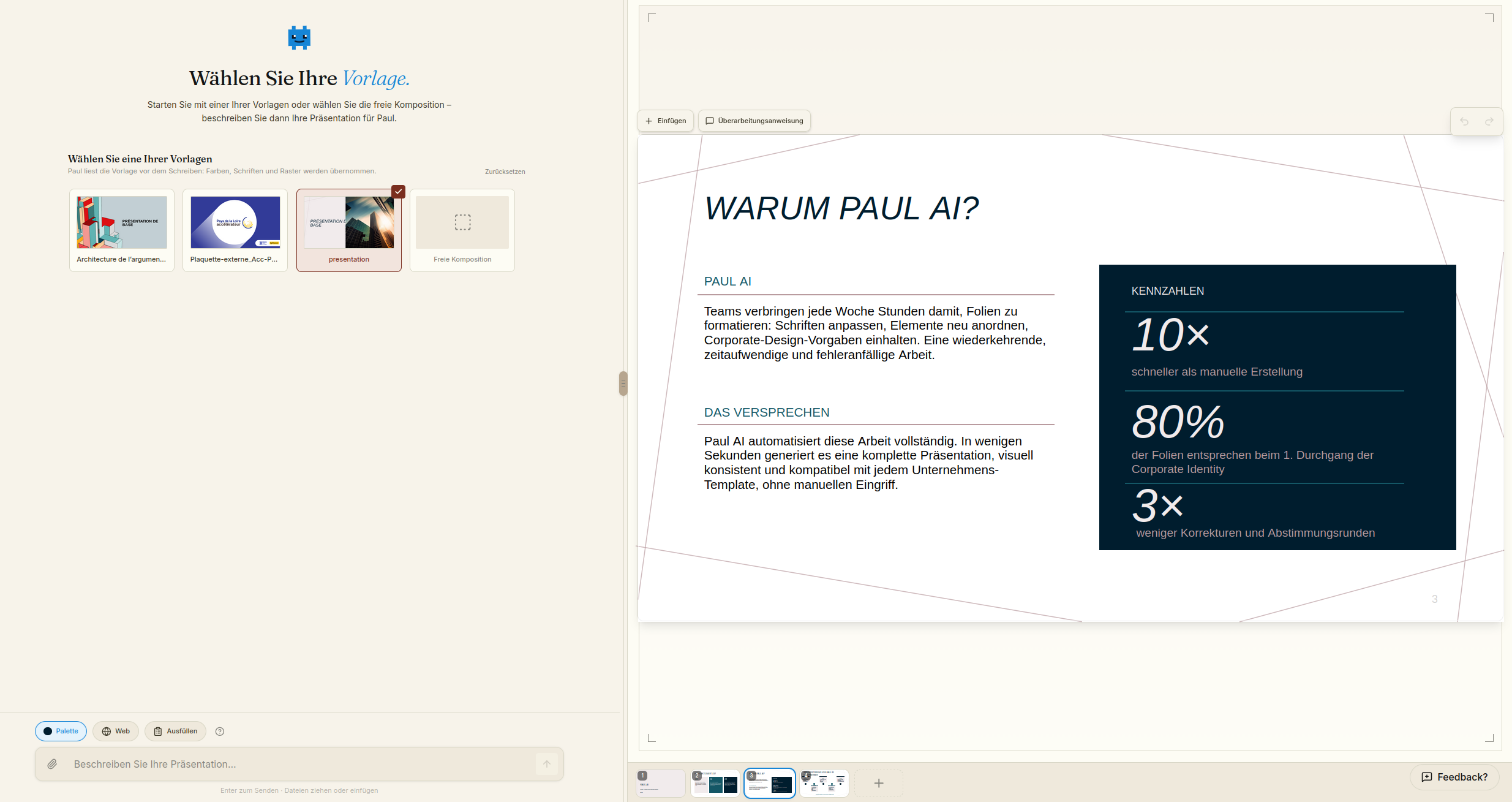Click the slide page number 3

pyautogui.click(x=1434, y=599)
